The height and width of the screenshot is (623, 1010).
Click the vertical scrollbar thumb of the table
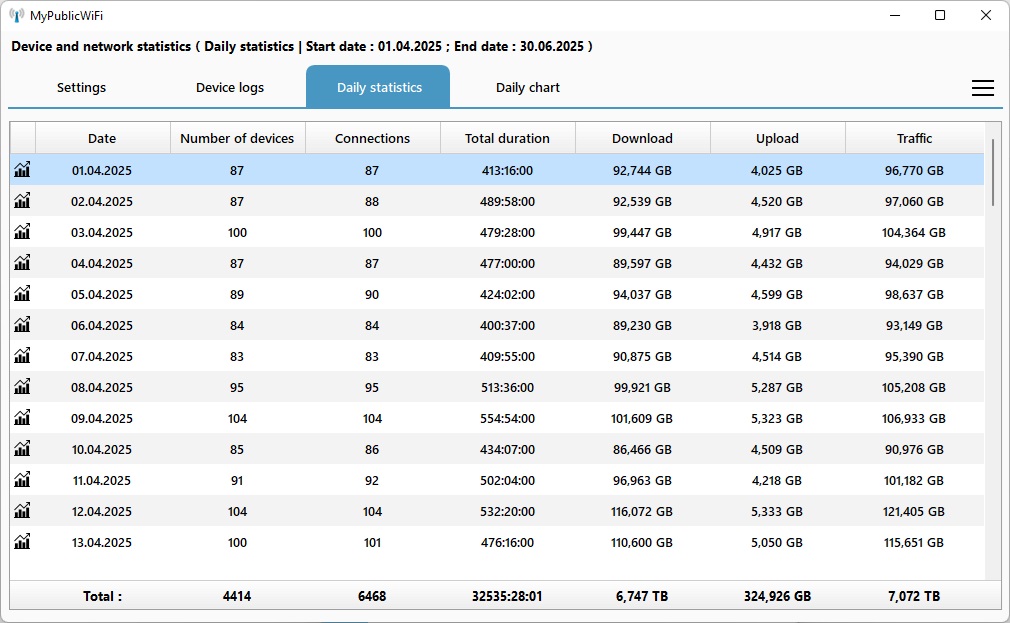click(x=992, y=172)
